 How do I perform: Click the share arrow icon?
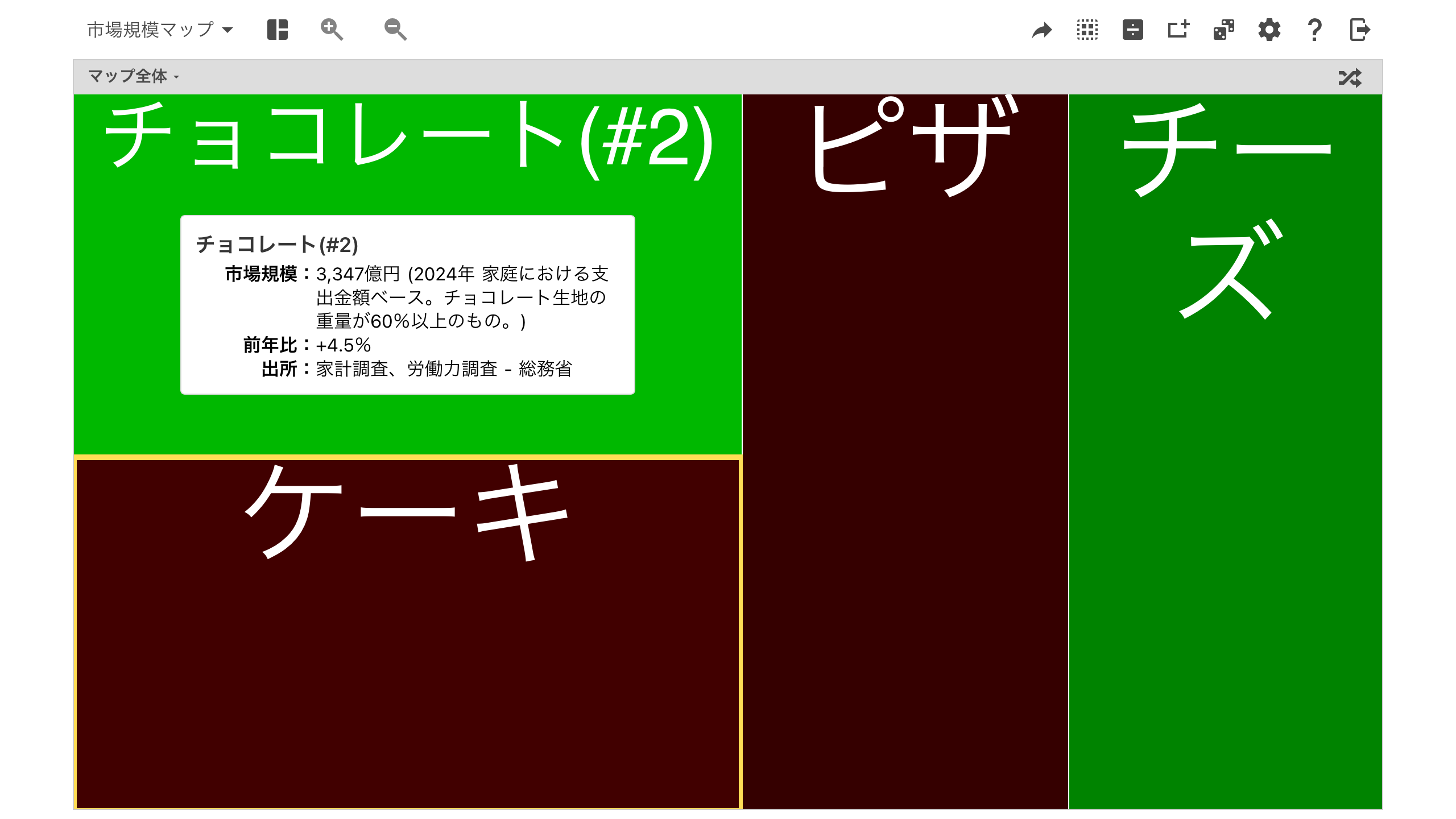[x=1042, y=30]
